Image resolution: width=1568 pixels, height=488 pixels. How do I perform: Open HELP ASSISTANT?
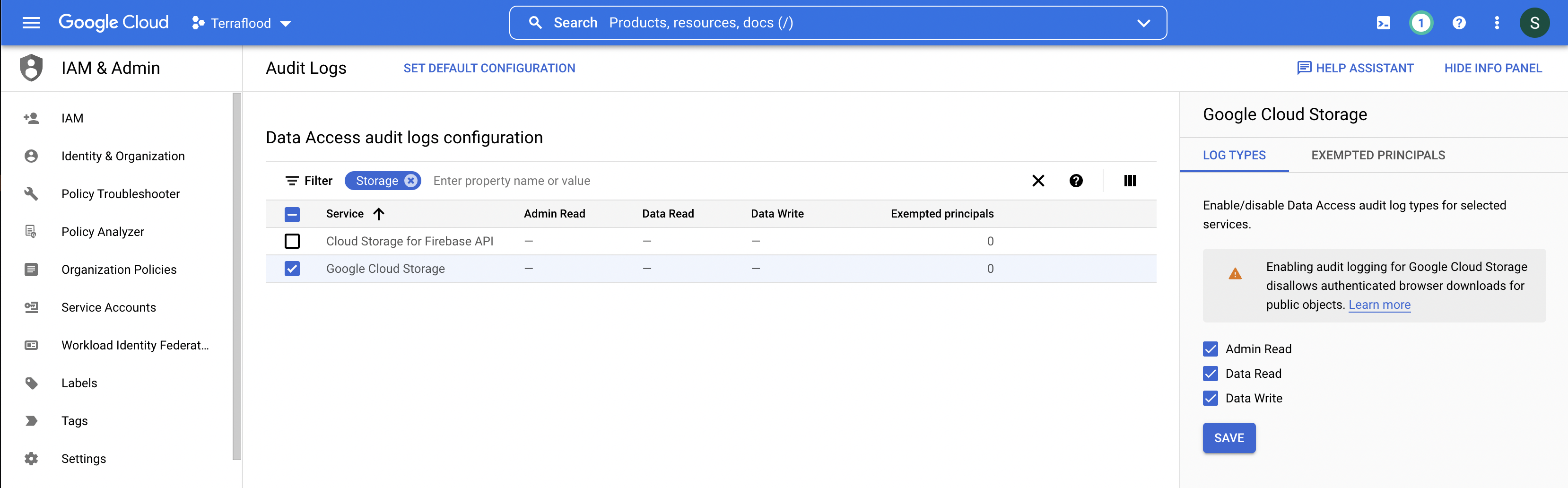click(1355, 68)
